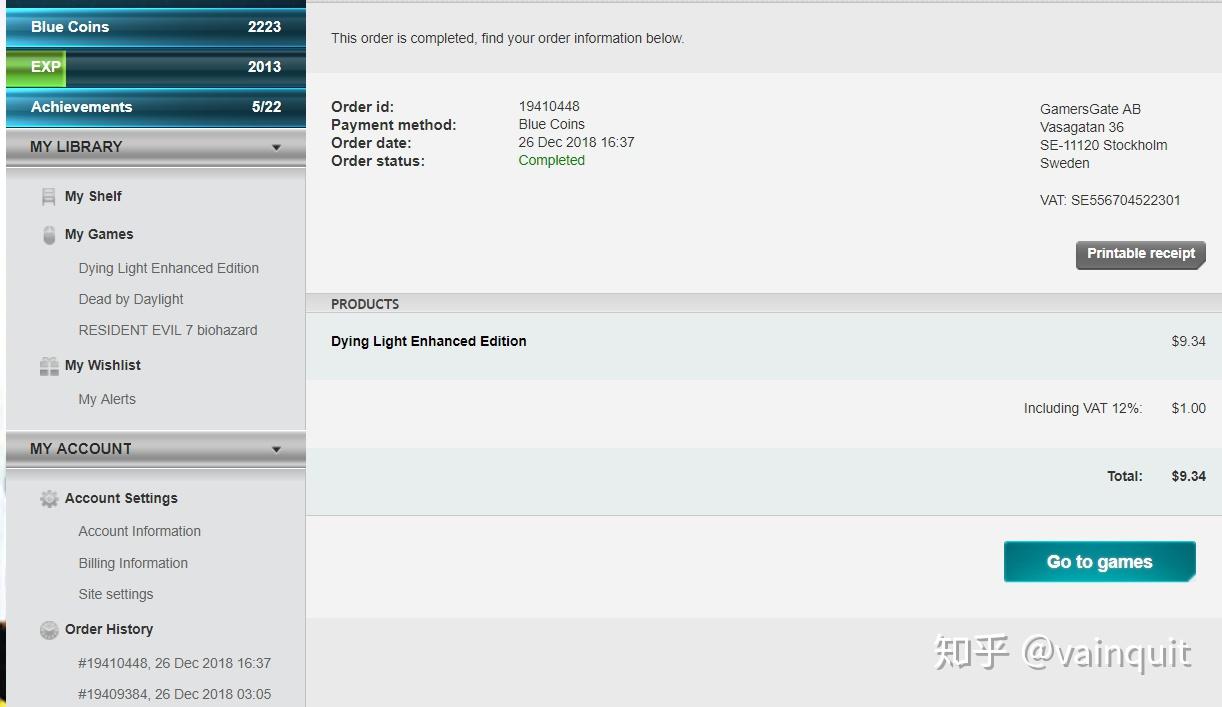Select RESIDENT EVIL 7 biohazard game
1222x707 pixels.
168,330
